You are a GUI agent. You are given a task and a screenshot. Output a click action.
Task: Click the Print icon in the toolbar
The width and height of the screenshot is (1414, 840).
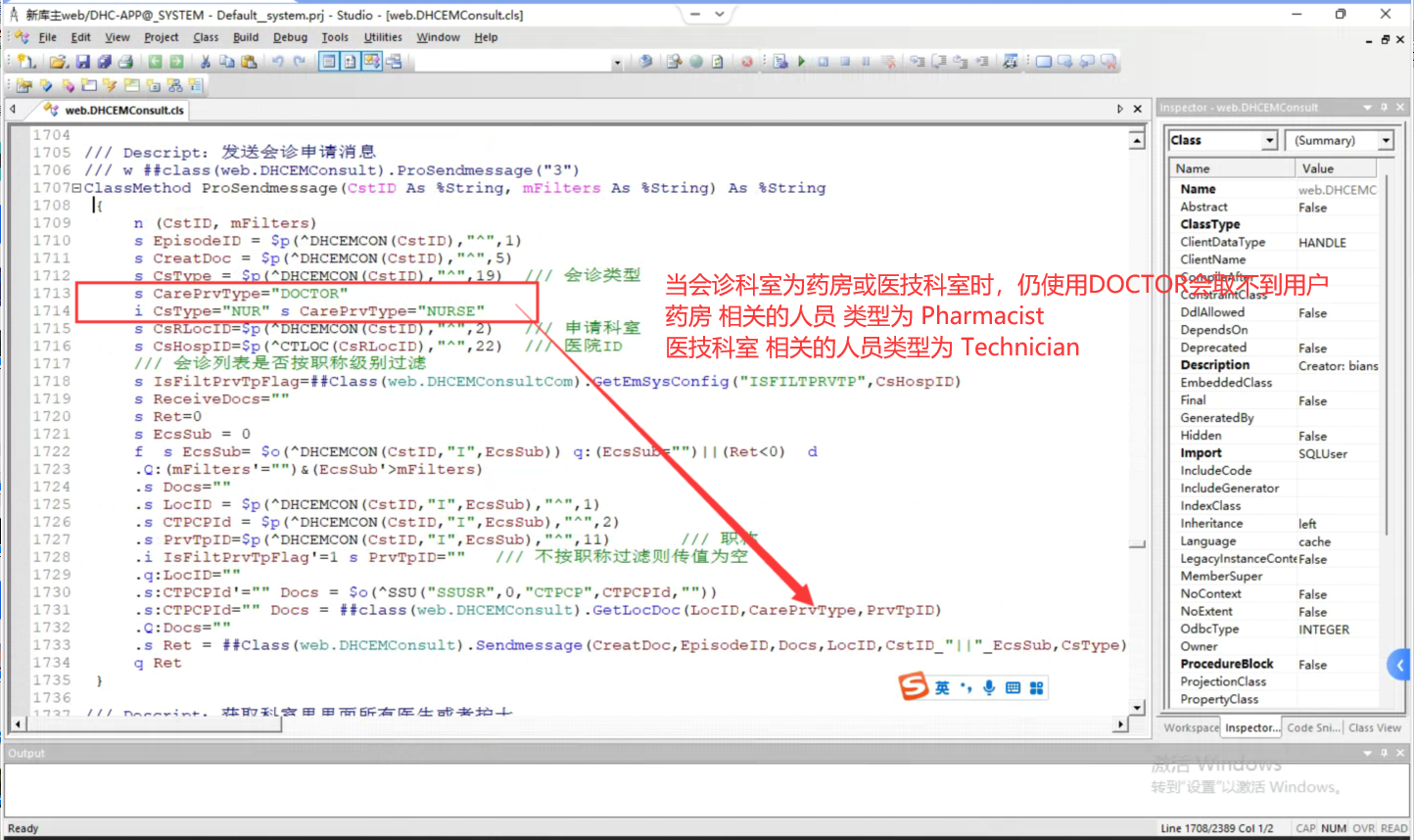[x=125, y=62]
